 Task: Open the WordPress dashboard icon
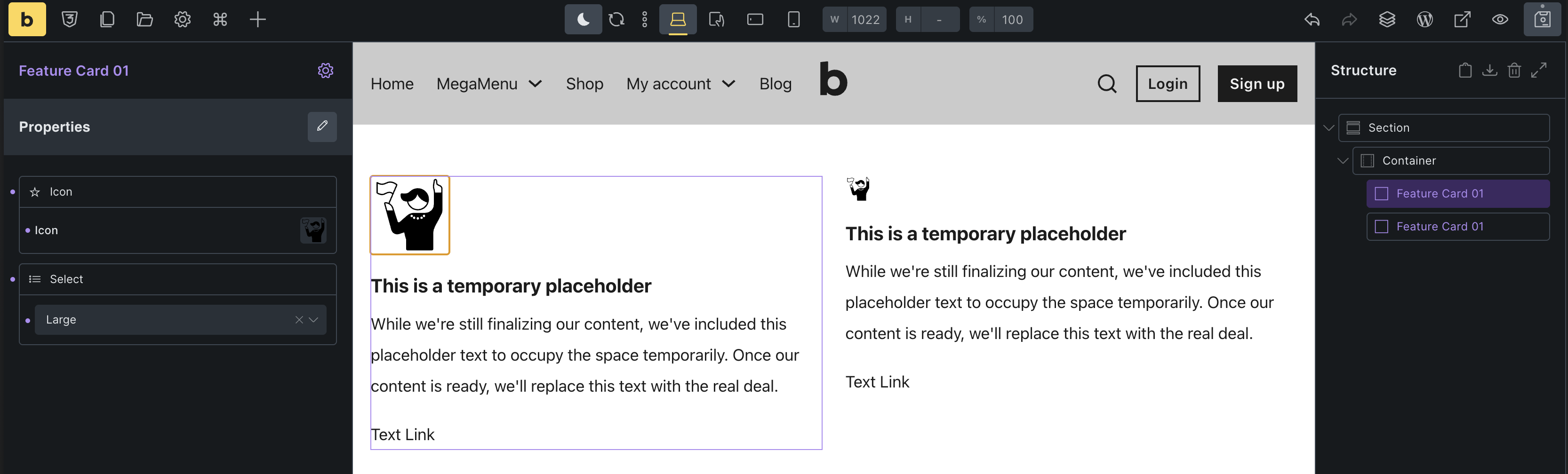(1425, 19)
